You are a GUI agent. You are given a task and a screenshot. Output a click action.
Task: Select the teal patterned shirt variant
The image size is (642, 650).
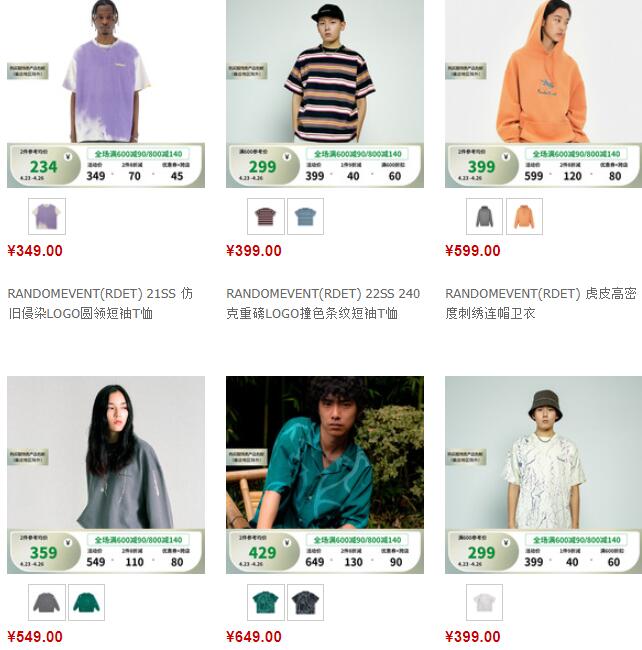266,602
